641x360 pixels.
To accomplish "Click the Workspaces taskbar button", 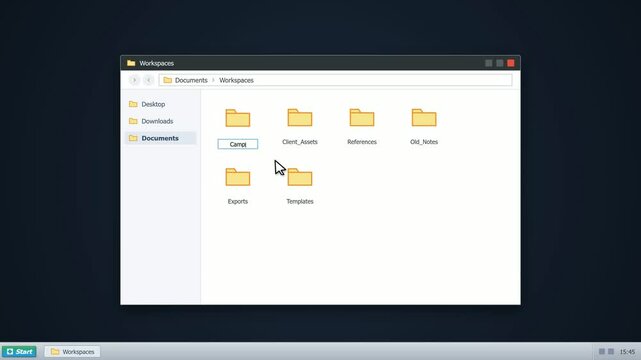I will (x=72, y=351).
